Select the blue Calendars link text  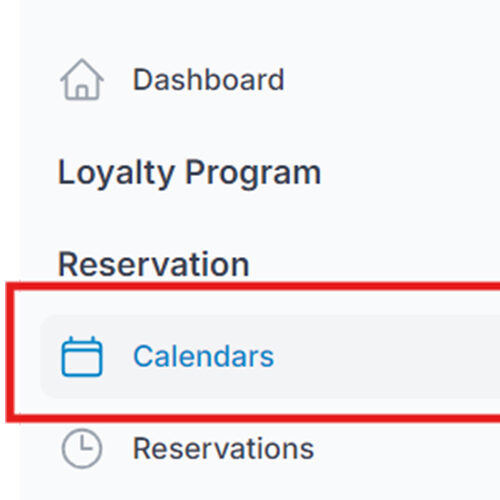point(203,356)
